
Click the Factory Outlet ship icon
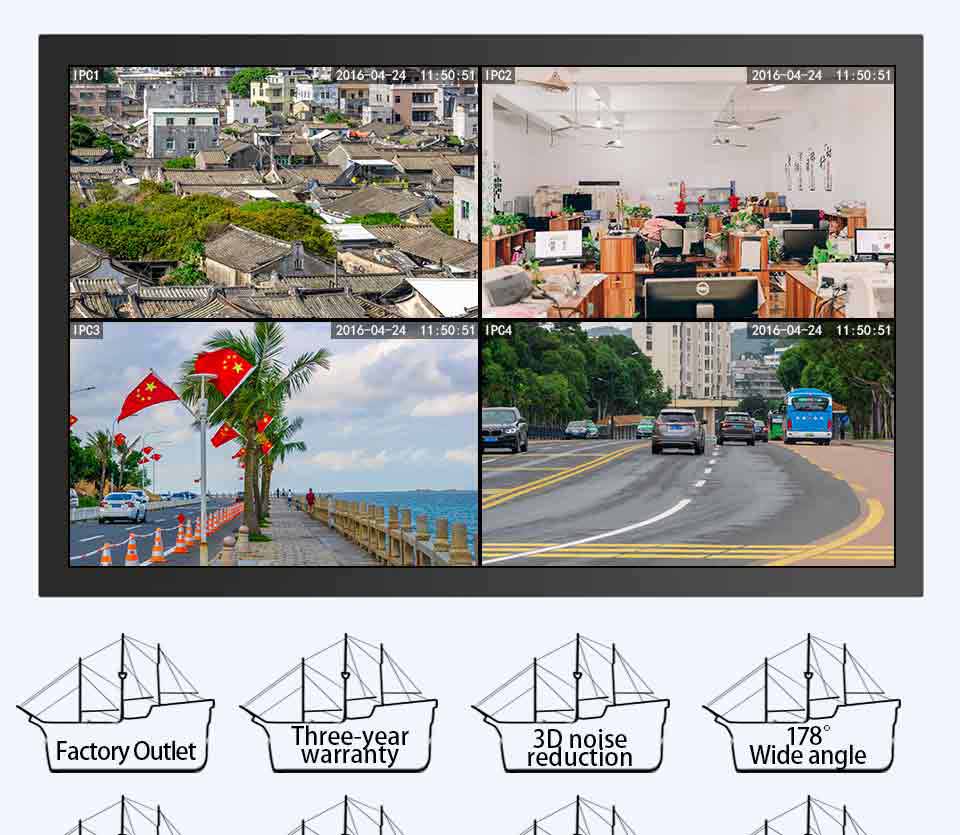(116, 704)
